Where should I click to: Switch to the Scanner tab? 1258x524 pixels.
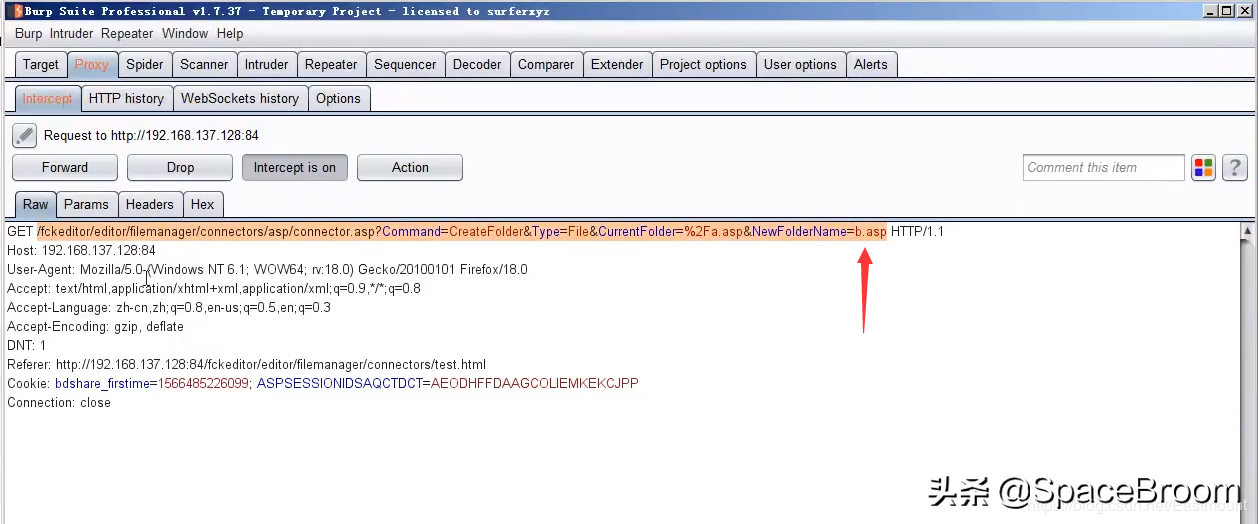[x=204, y=64]
